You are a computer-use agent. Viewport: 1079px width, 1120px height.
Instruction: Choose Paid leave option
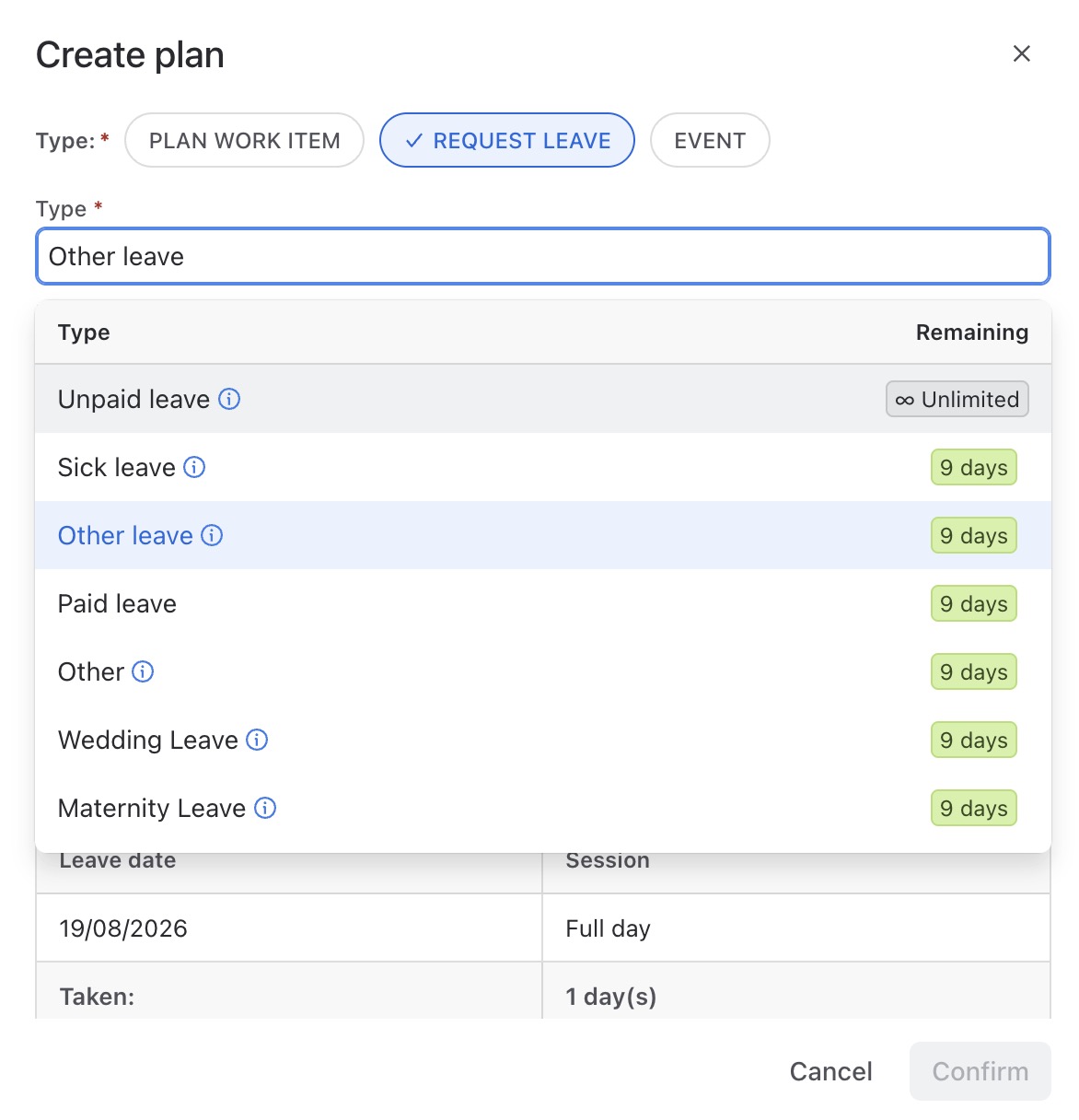coord(543,603)
